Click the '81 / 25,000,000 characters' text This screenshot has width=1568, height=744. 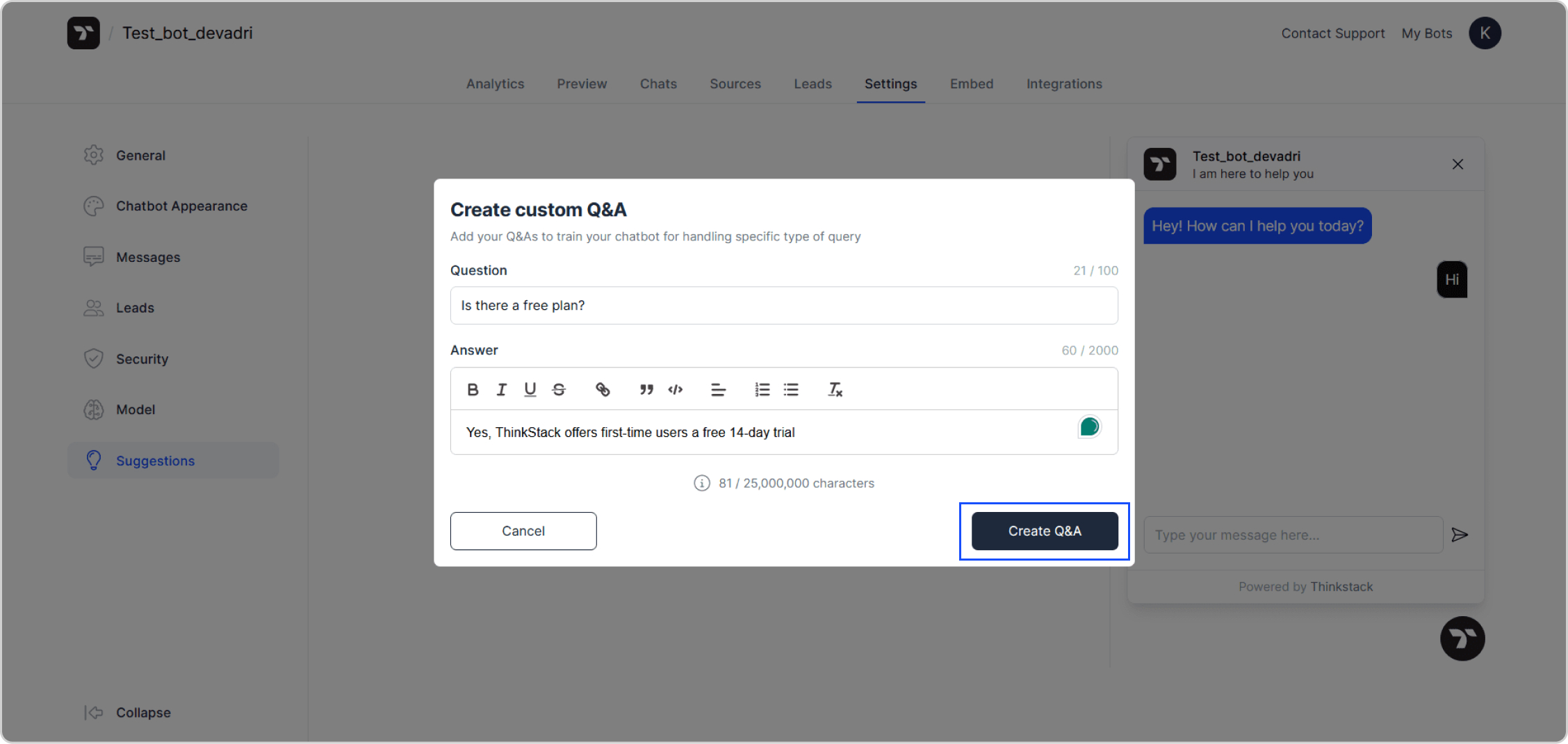coord(797,483)
